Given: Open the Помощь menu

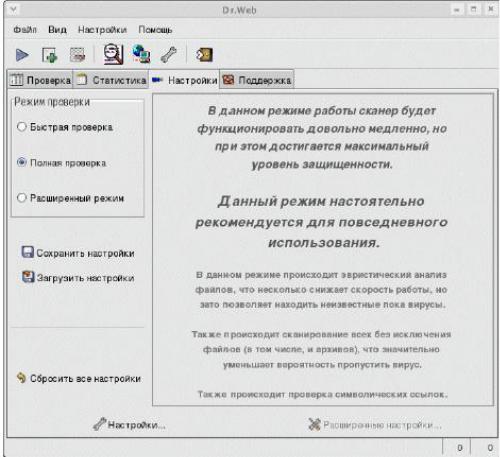Looking at the screenshot, I should point(155,30).
